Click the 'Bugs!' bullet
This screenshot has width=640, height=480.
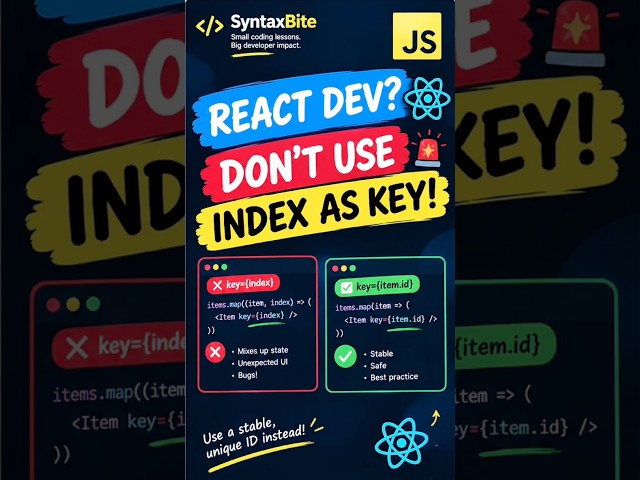[x=245, y=375]
